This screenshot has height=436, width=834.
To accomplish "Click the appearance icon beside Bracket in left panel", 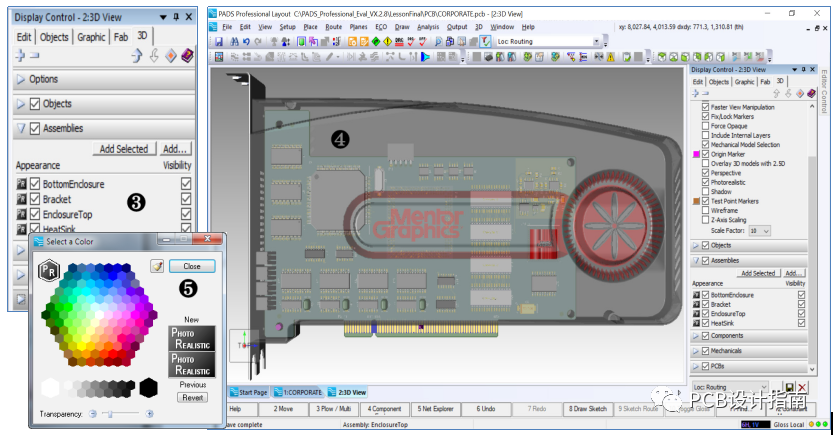I will (21, 199).
